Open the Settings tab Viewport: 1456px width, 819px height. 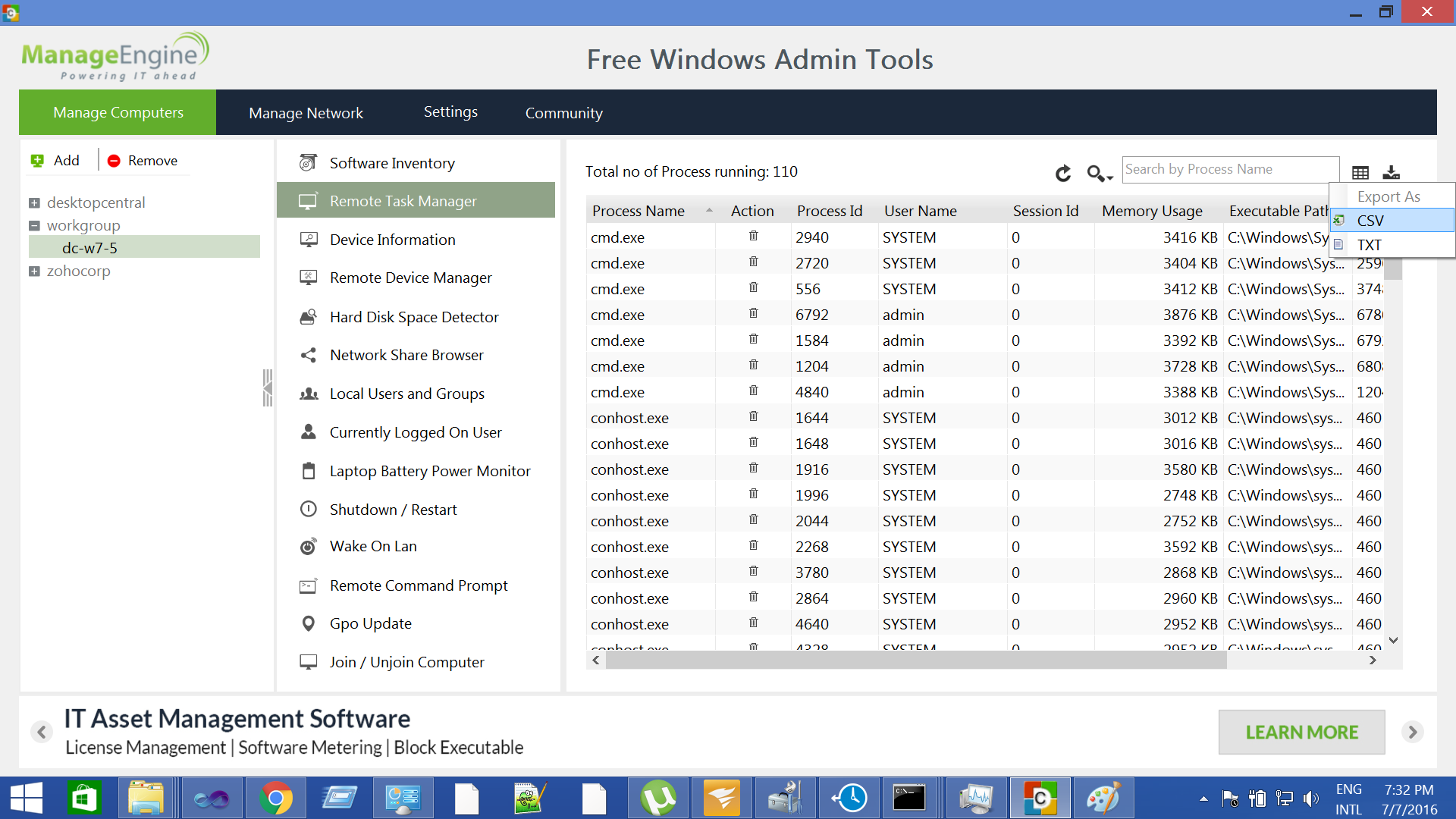450,112
